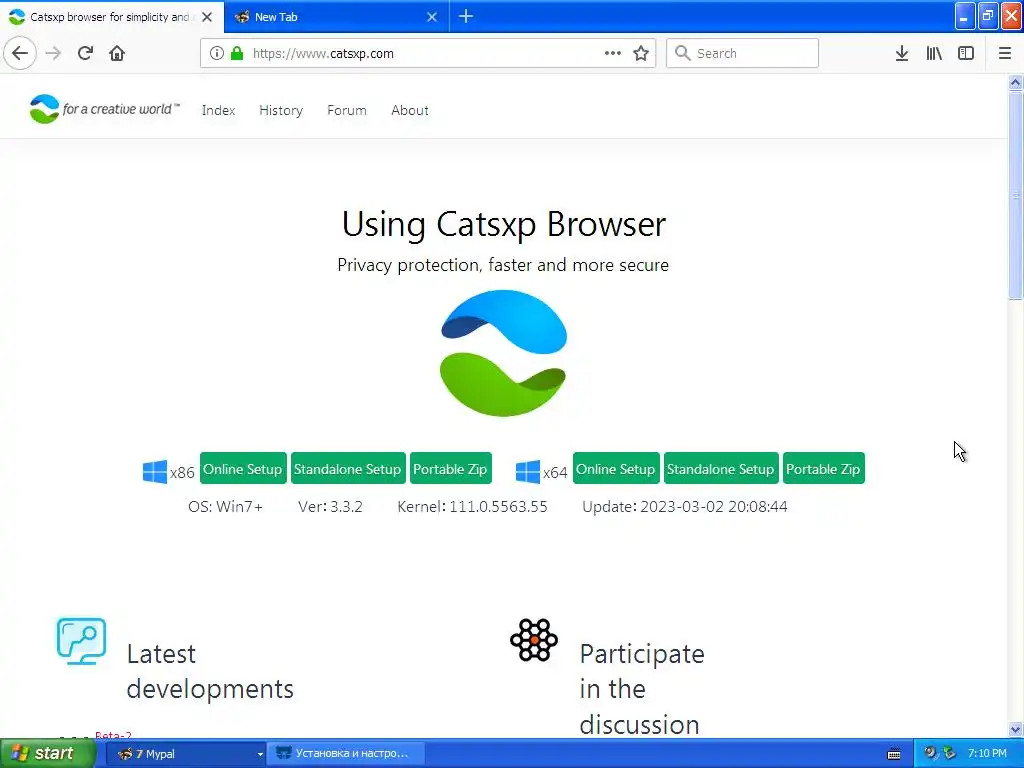The image size is (1024, 768).
Task: Click the Ver: 3.3.2 text
Action: tap(330, 507)
